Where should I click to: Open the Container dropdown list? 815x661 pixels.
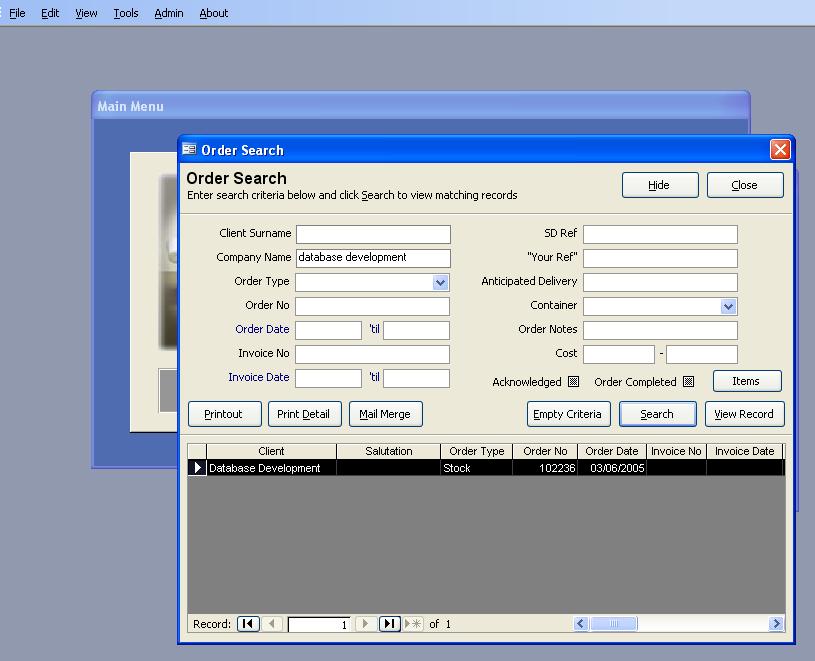coord(728,307)
